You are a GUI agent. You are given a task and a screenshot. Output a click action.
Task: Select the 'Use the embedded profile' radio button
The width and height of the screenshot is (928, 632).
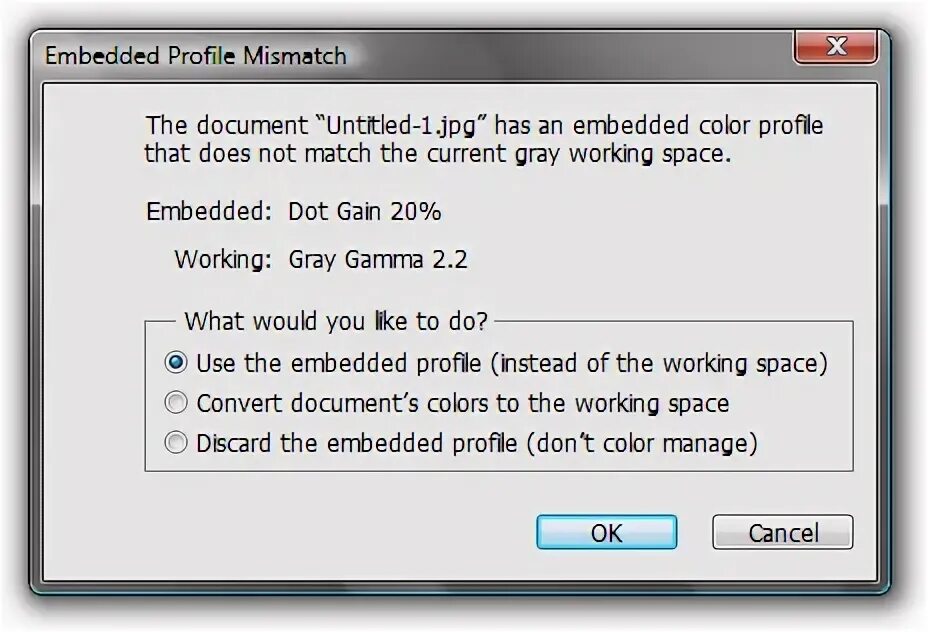(176, 363)
